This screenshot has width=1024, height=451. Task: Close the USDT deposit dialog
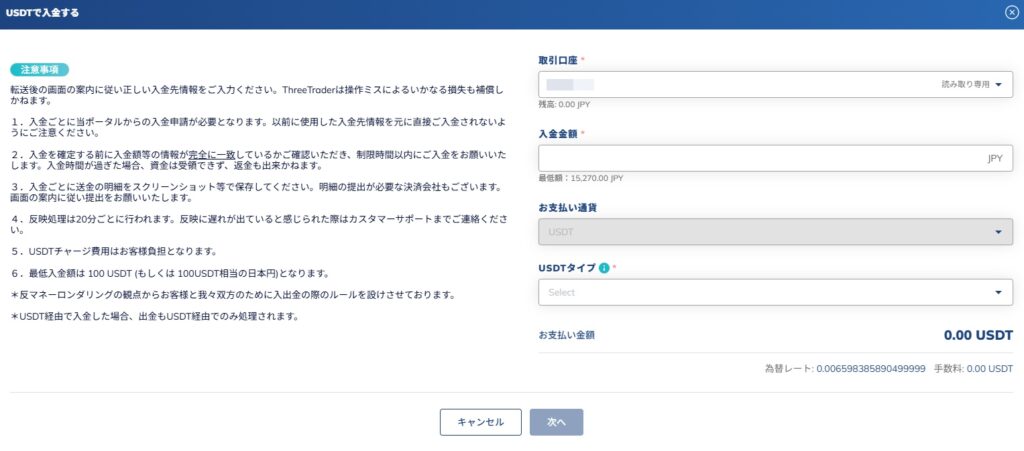tap(1011, 12)
